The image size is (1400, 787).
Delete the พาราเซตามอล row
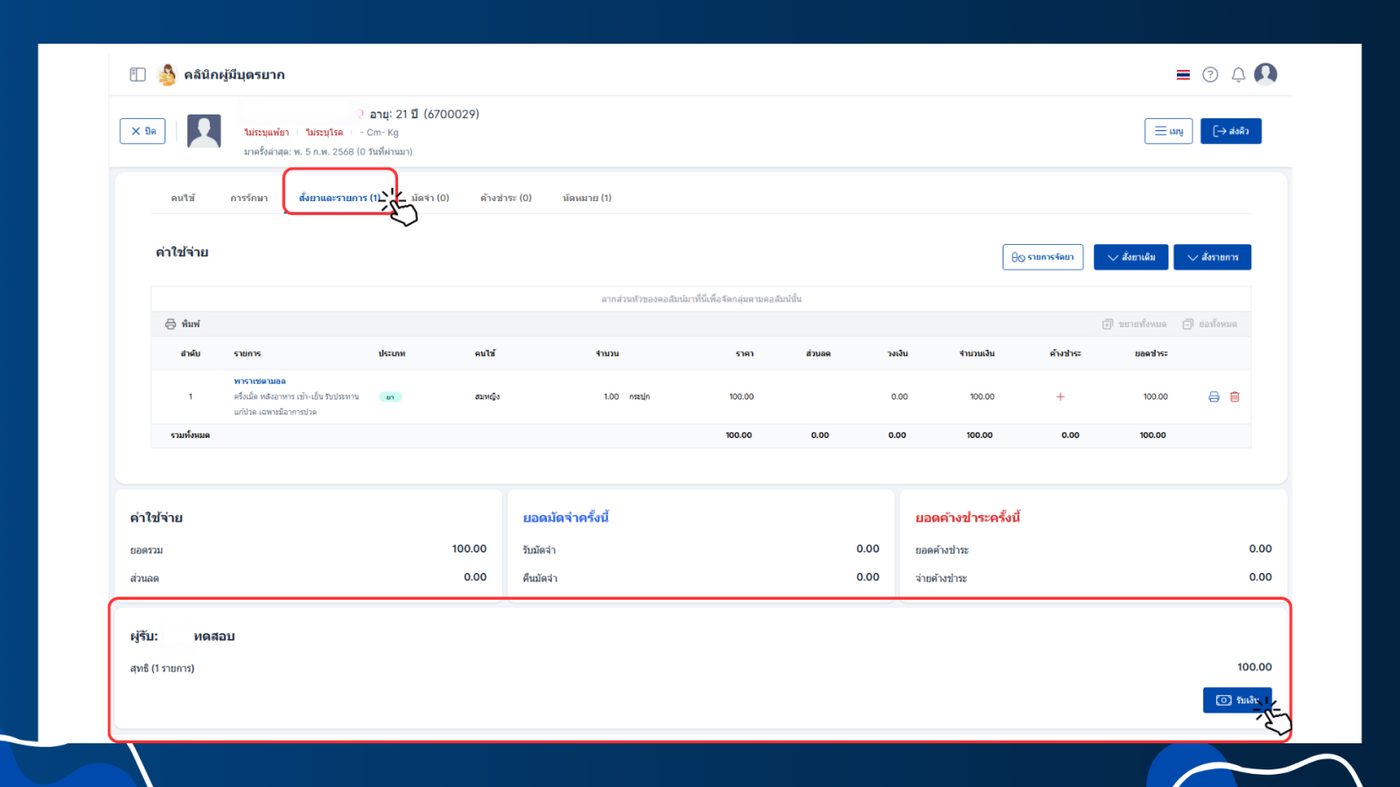pos(1235,397)
